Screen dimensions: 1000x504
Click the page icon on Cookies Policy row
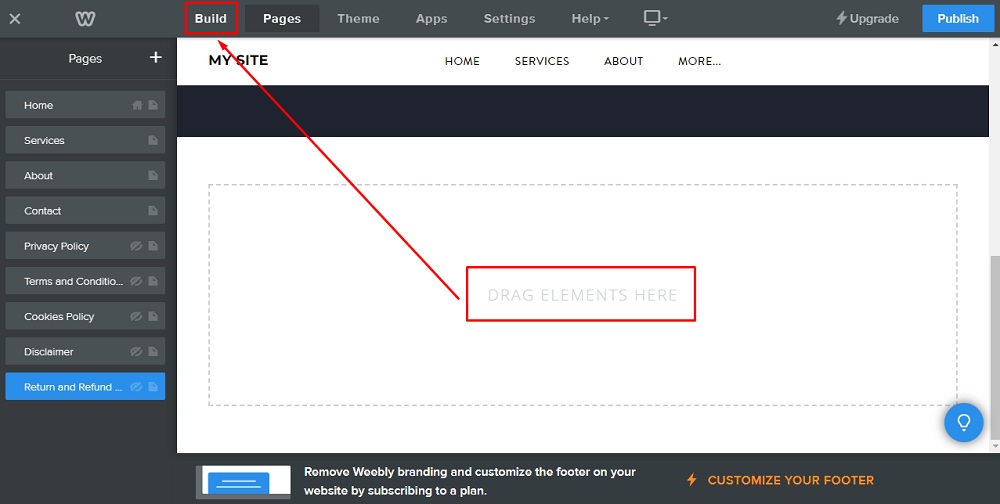coord(153,316)
